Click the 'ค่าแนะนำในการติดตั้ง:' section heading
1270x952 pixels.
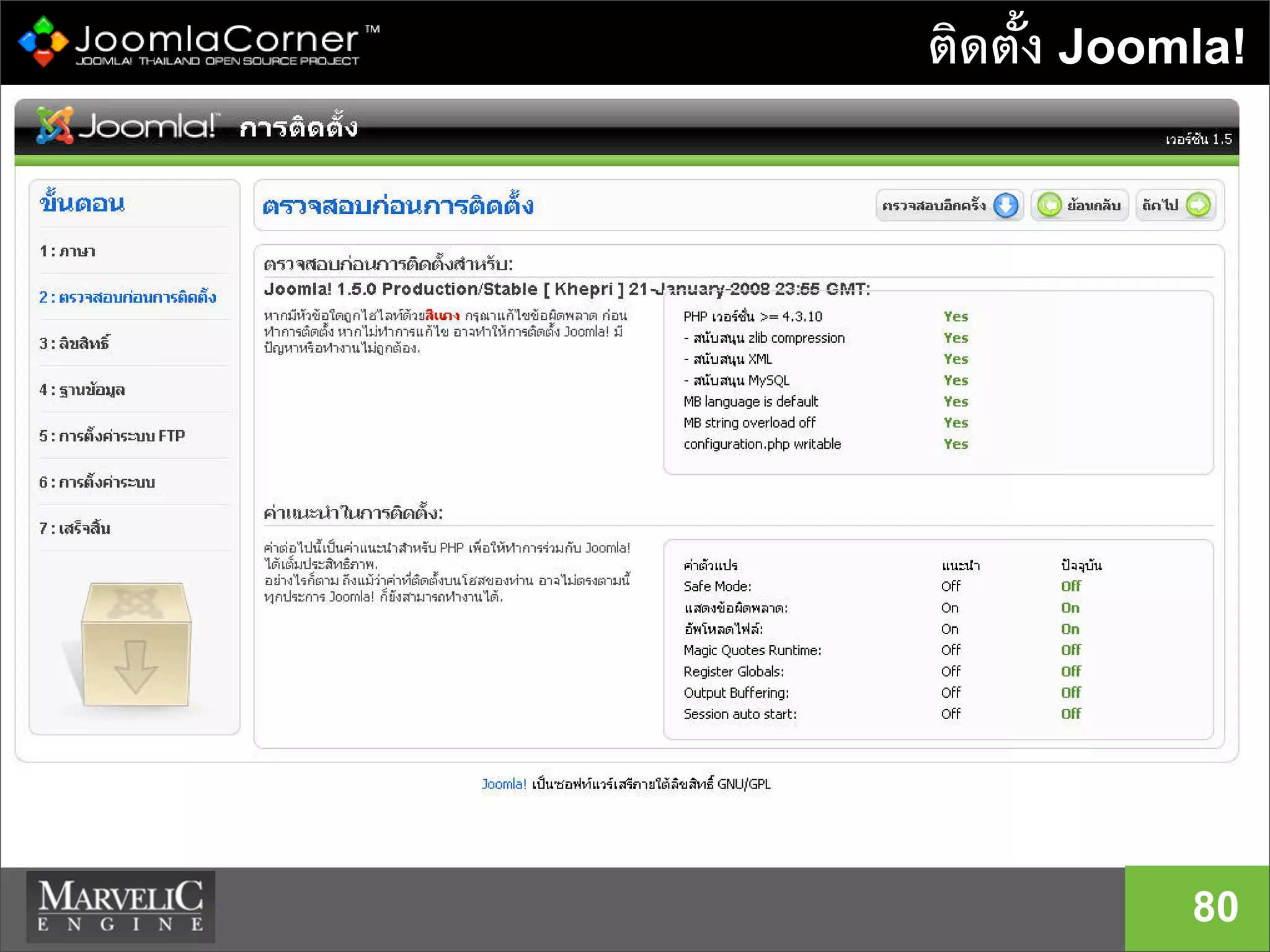pos(352,513)
